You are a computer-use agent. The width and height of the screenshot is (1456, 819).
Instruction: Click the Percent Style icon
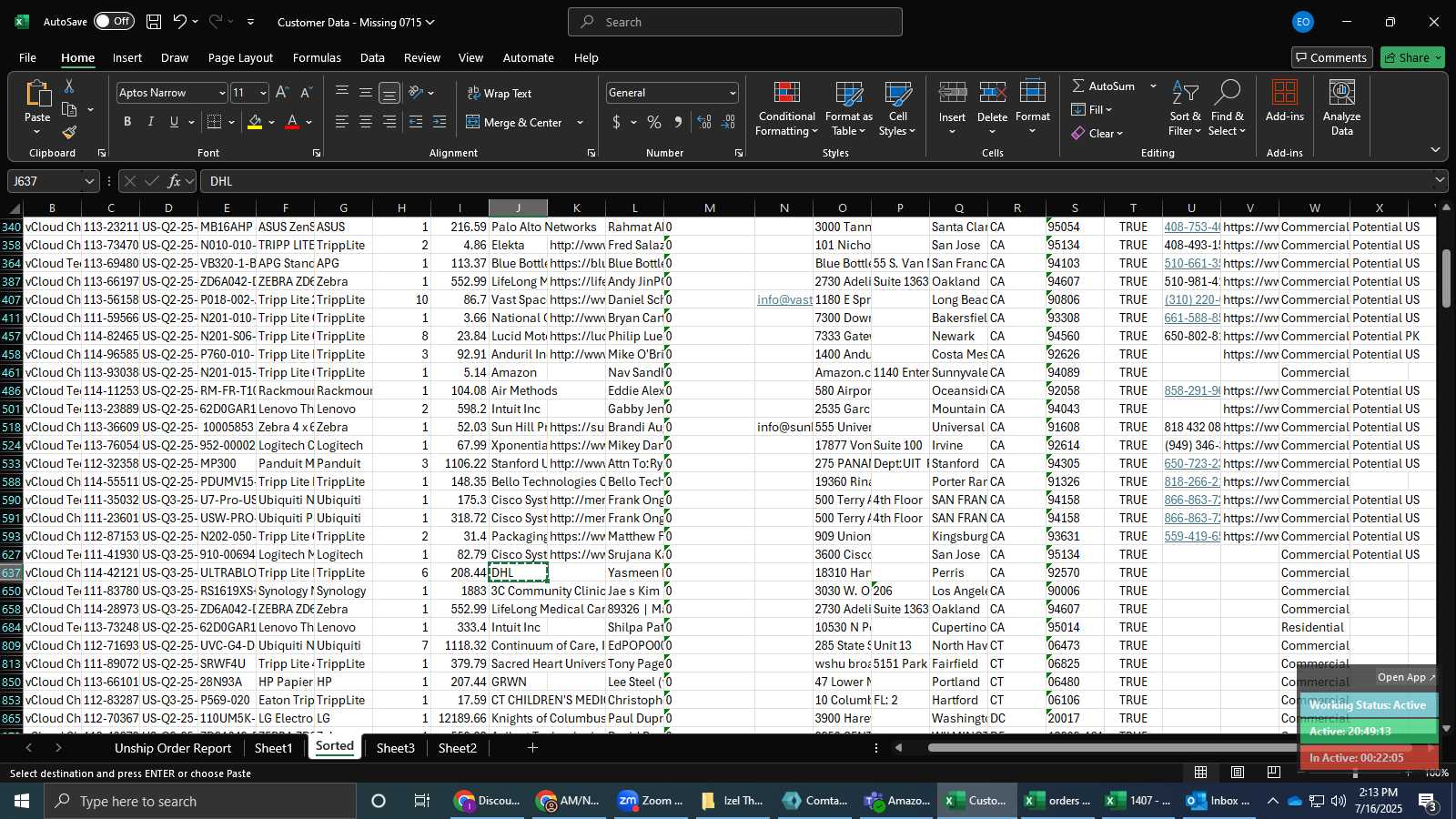pos(654,122)
